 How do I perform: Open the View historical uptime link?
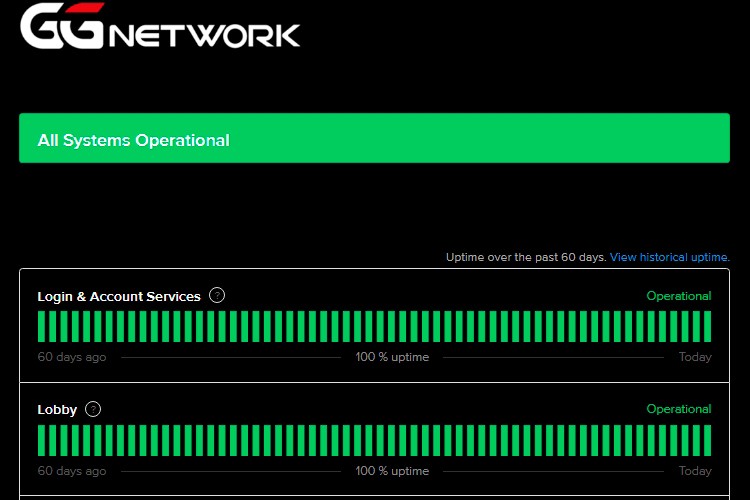[670, 257]
